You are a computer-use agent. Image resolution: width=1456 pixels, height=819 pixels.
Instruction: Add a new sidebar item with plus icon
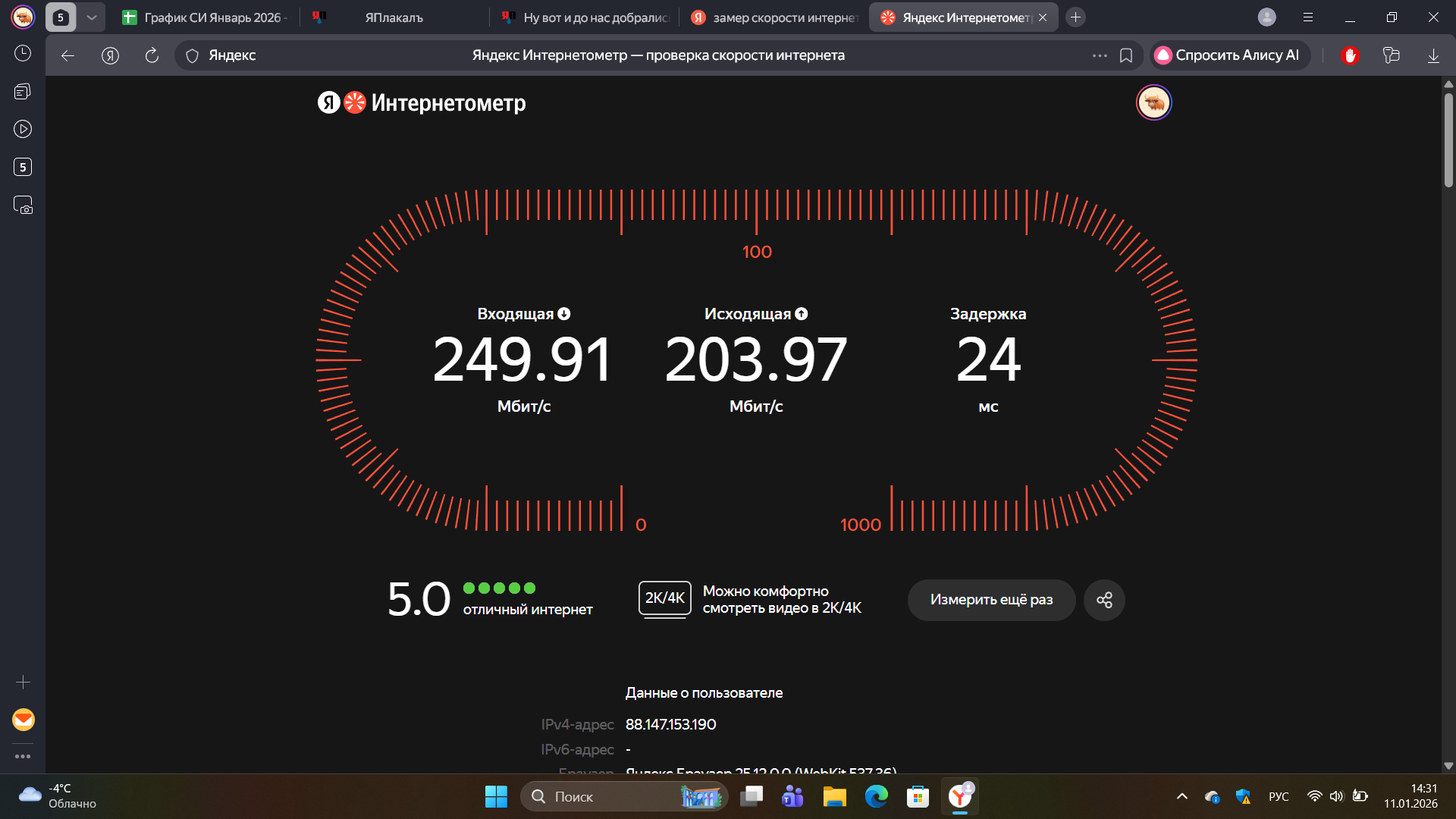coord(23,682)
